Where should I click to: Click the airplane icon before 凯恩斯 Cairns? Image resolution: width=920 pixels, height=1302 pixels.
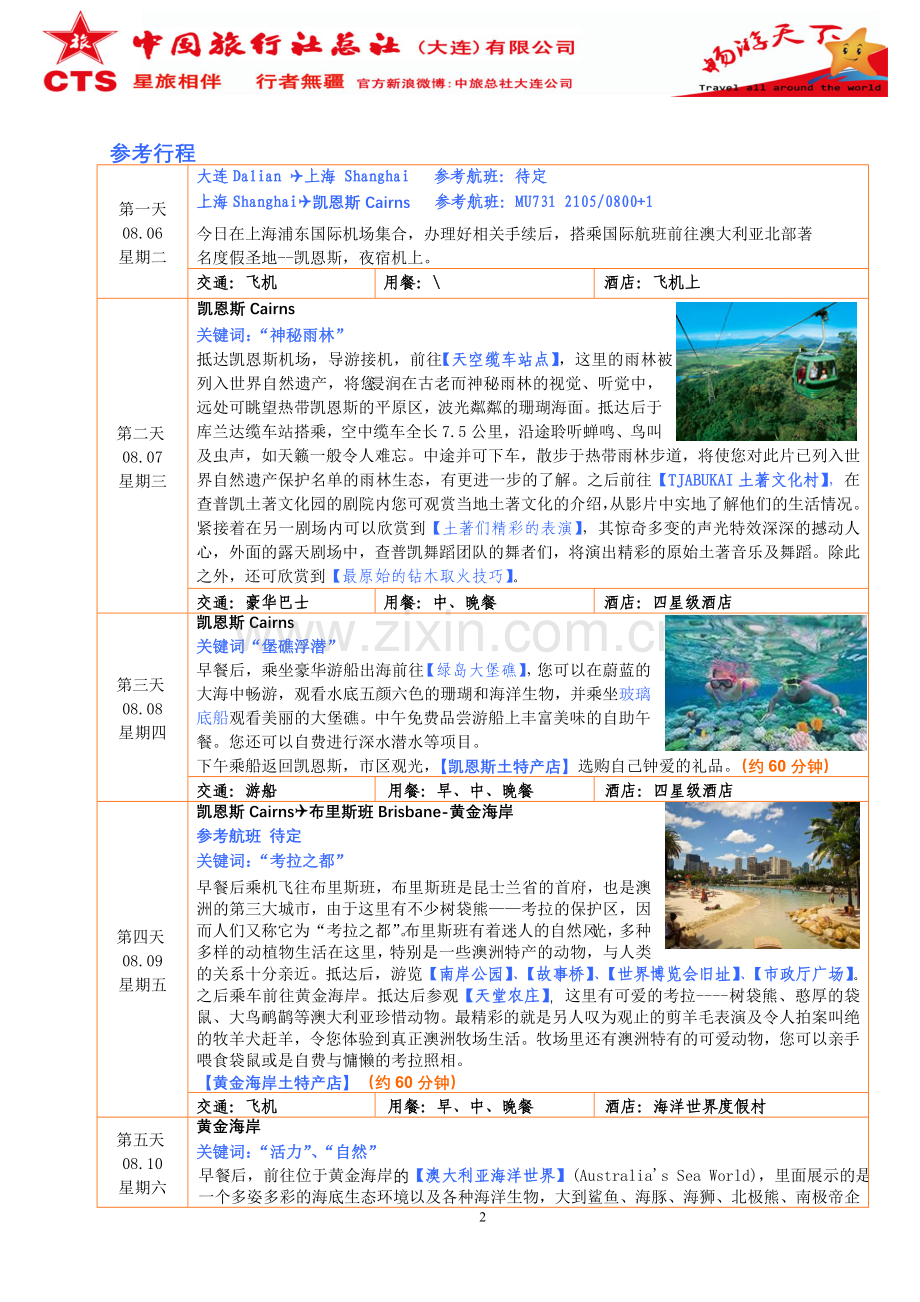[x=305, y=202]
